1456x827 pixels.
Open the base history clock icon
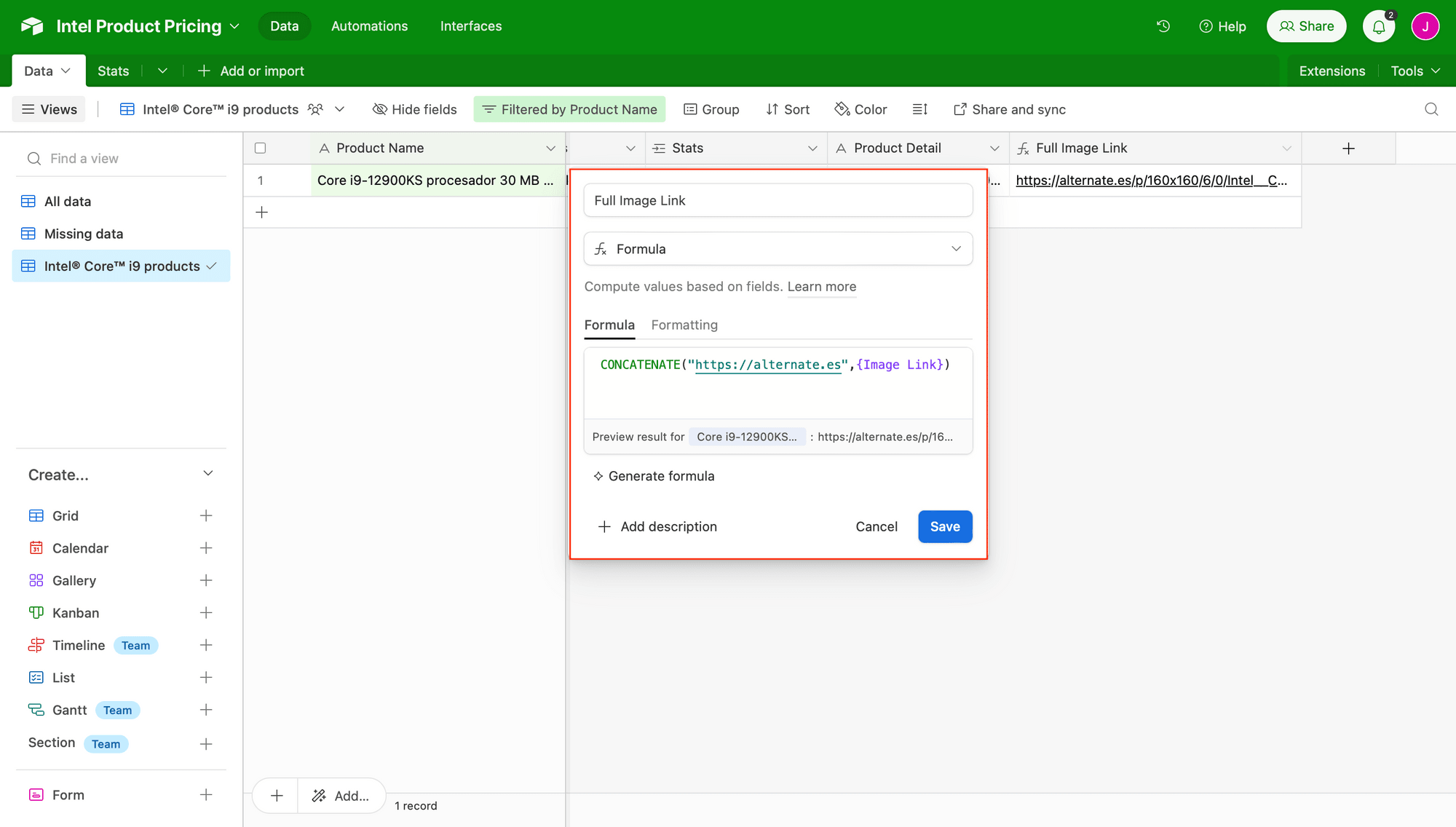click(x=1163, y=26)
